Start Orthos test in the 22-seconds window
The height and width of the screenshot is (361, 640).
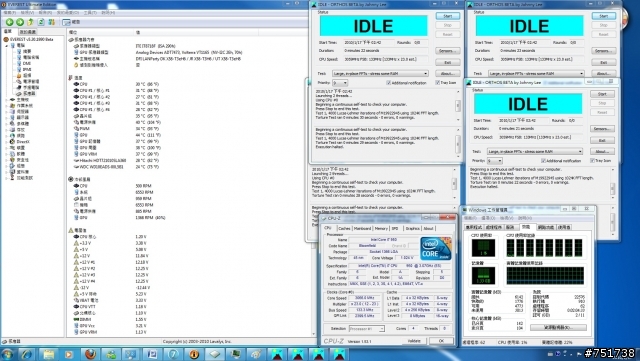tap(447, 16)
